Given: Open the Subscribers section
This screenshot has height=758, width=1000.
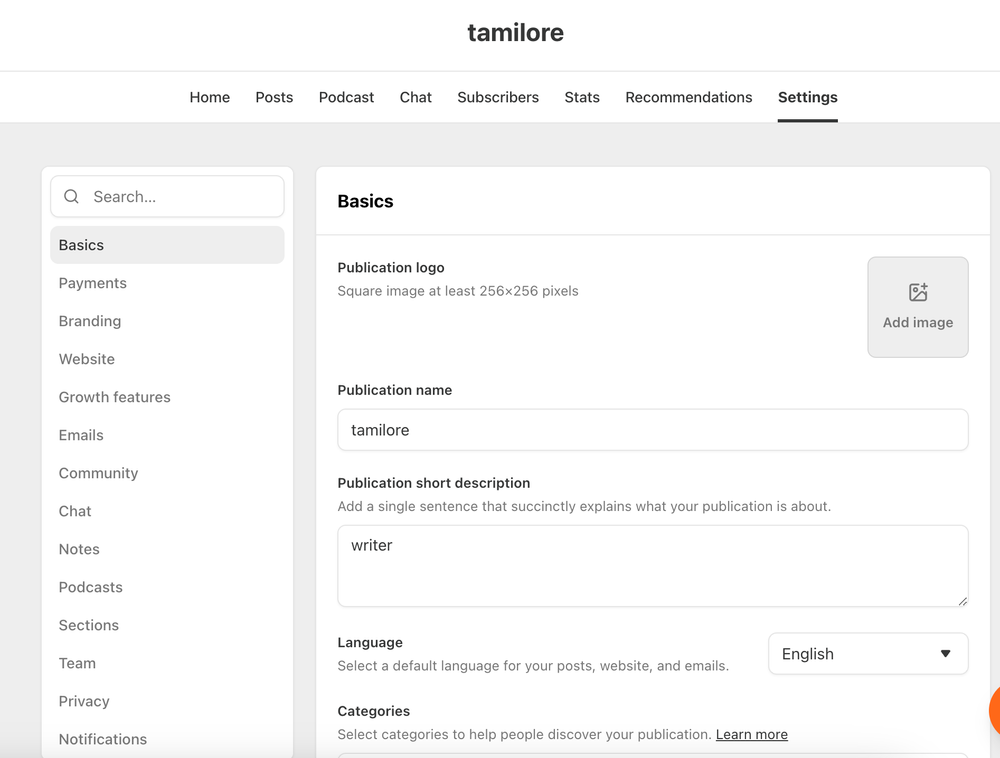Looking at the screenshot, I should 498,97.
